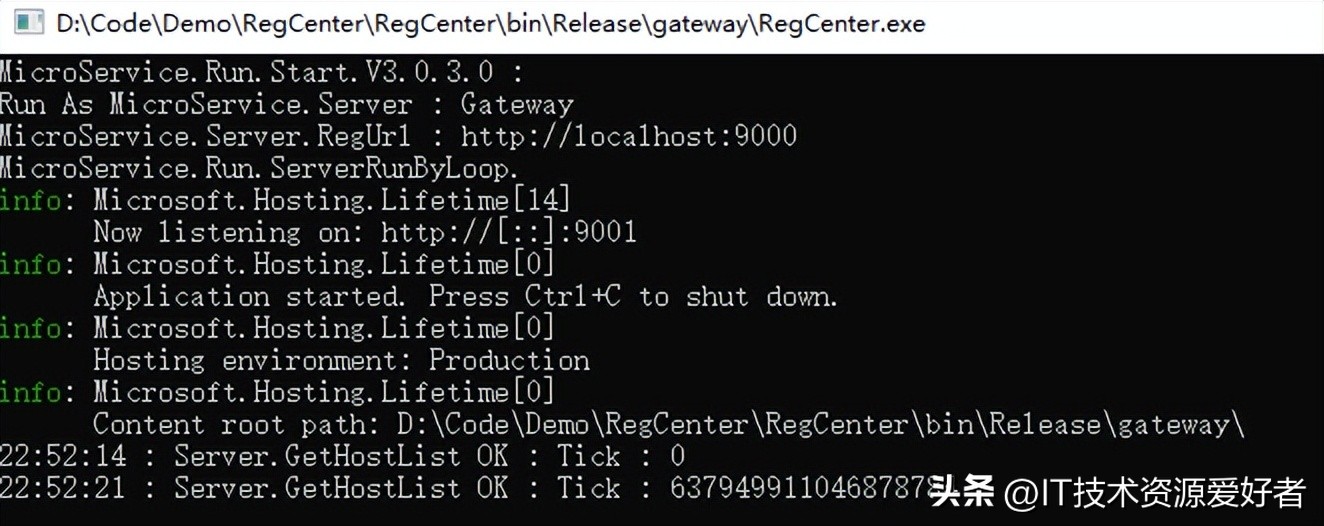Click the MicroService.Run.ServerRunByLoop line

pos(259,168)
